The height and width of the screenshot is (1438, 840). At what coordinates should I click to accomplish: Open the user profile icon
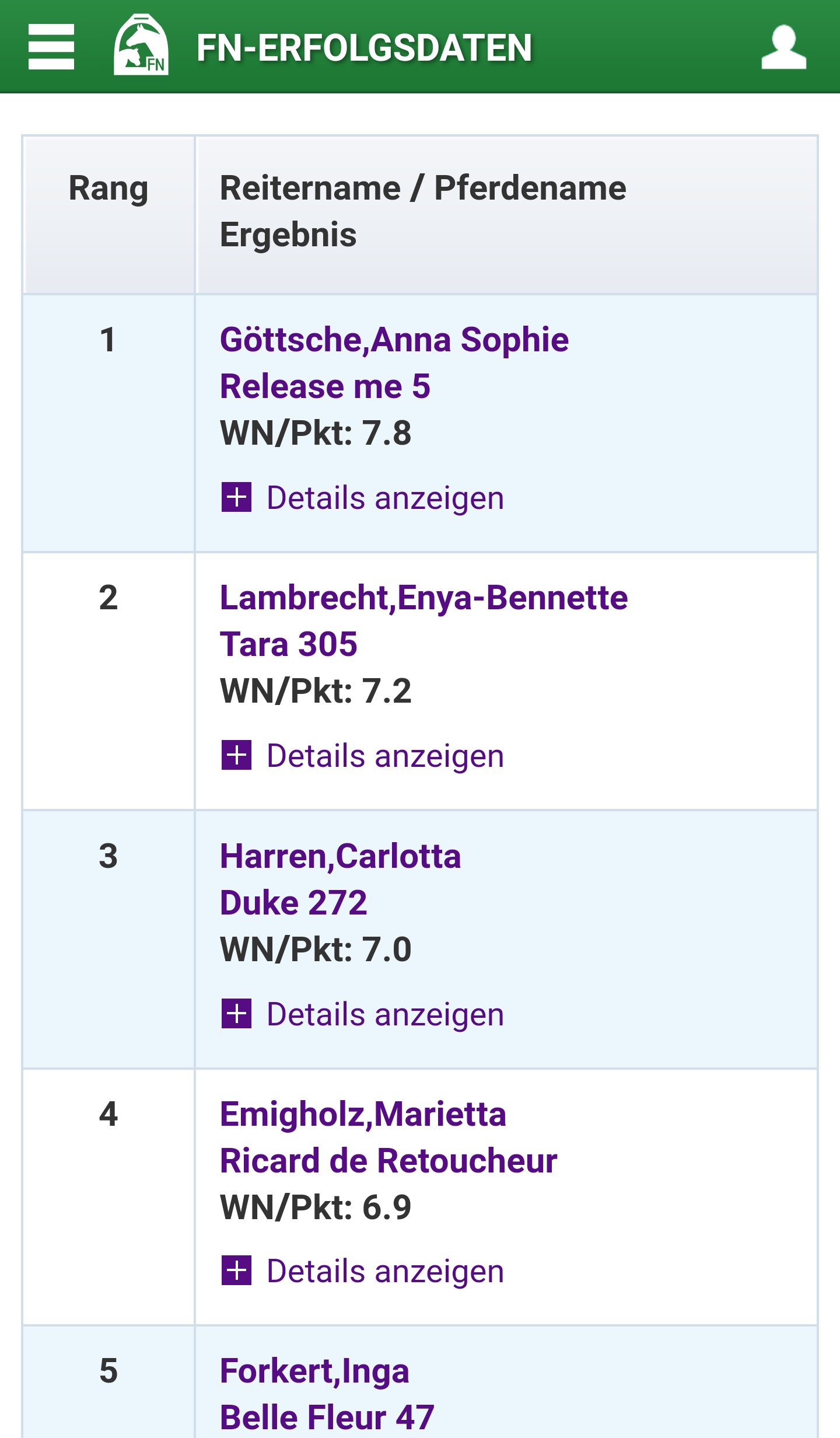783,47
